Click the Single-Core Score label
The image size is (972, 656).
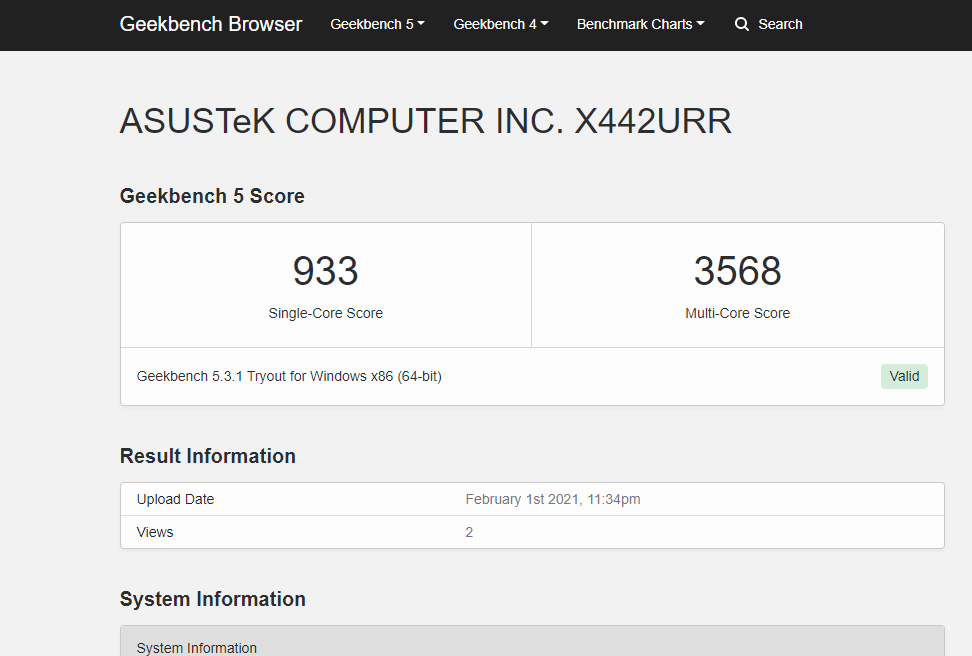(x=325, y=313)
